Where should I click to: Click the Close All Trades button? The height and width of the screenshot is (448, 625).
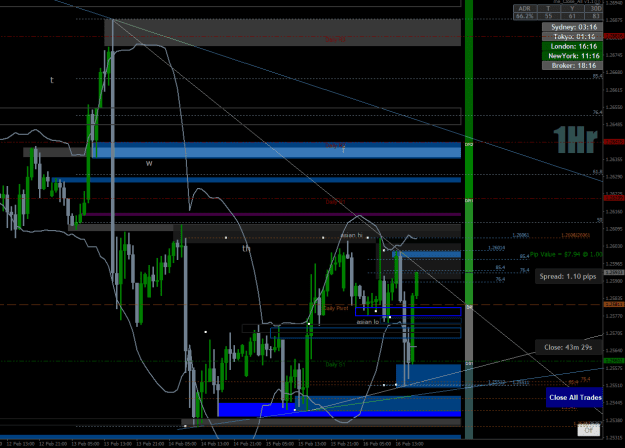coord(574,397)
